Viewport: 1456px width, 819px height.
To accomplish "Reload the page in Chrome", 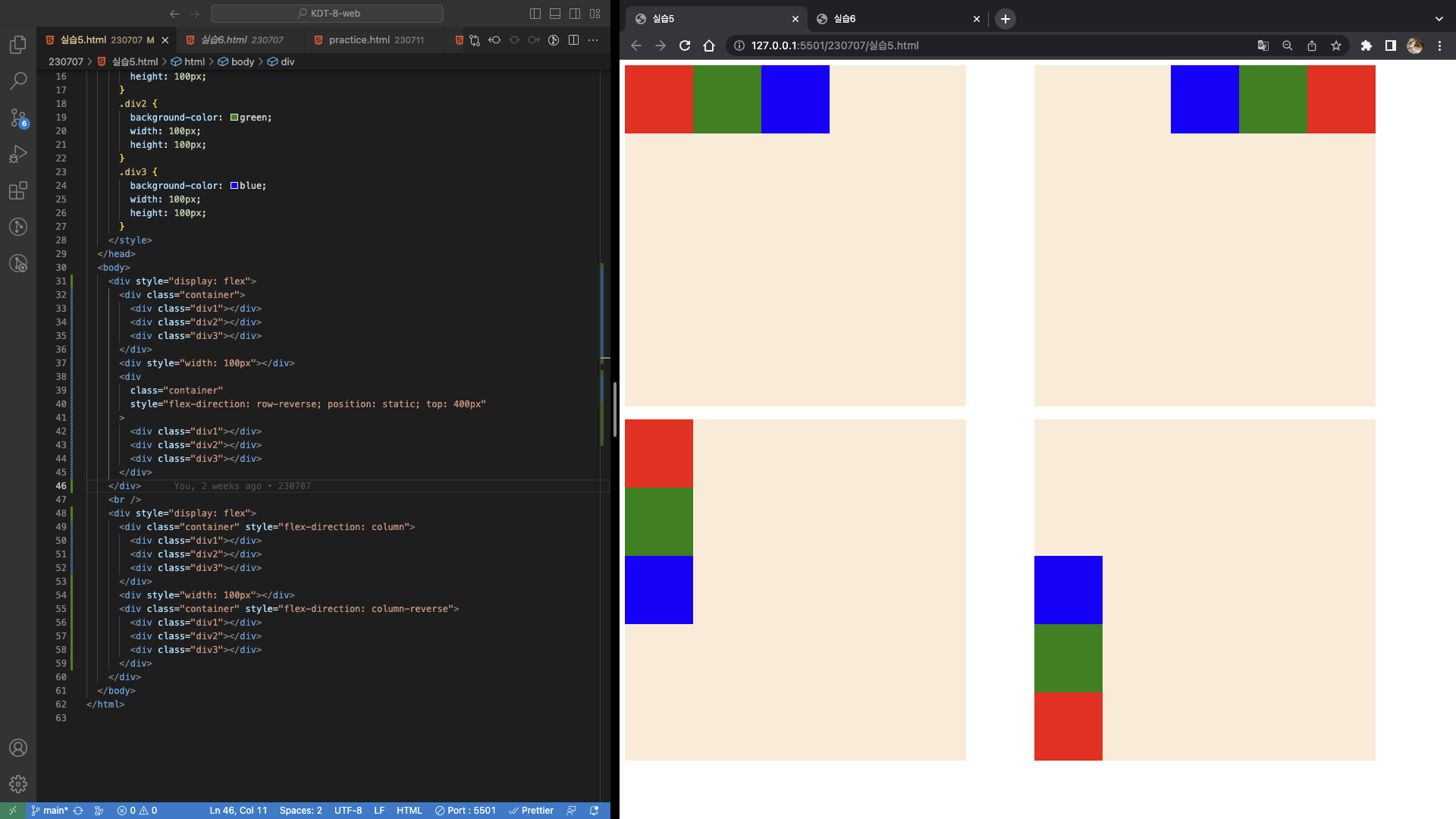I will point(685,45).
